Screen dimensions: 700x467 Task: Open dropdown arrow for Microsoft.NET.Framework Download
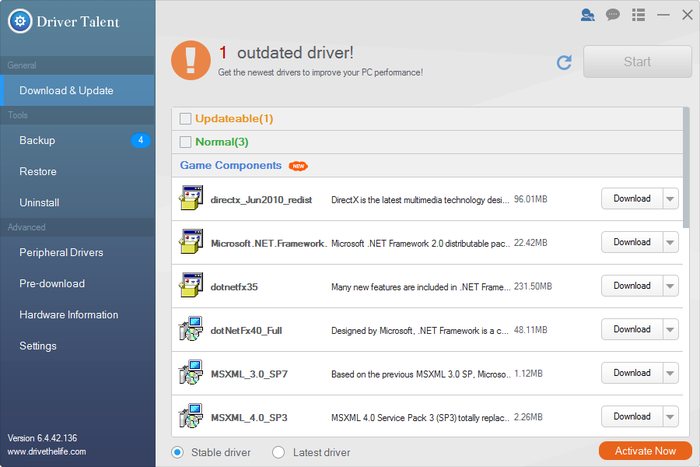[x=670, y=242]
